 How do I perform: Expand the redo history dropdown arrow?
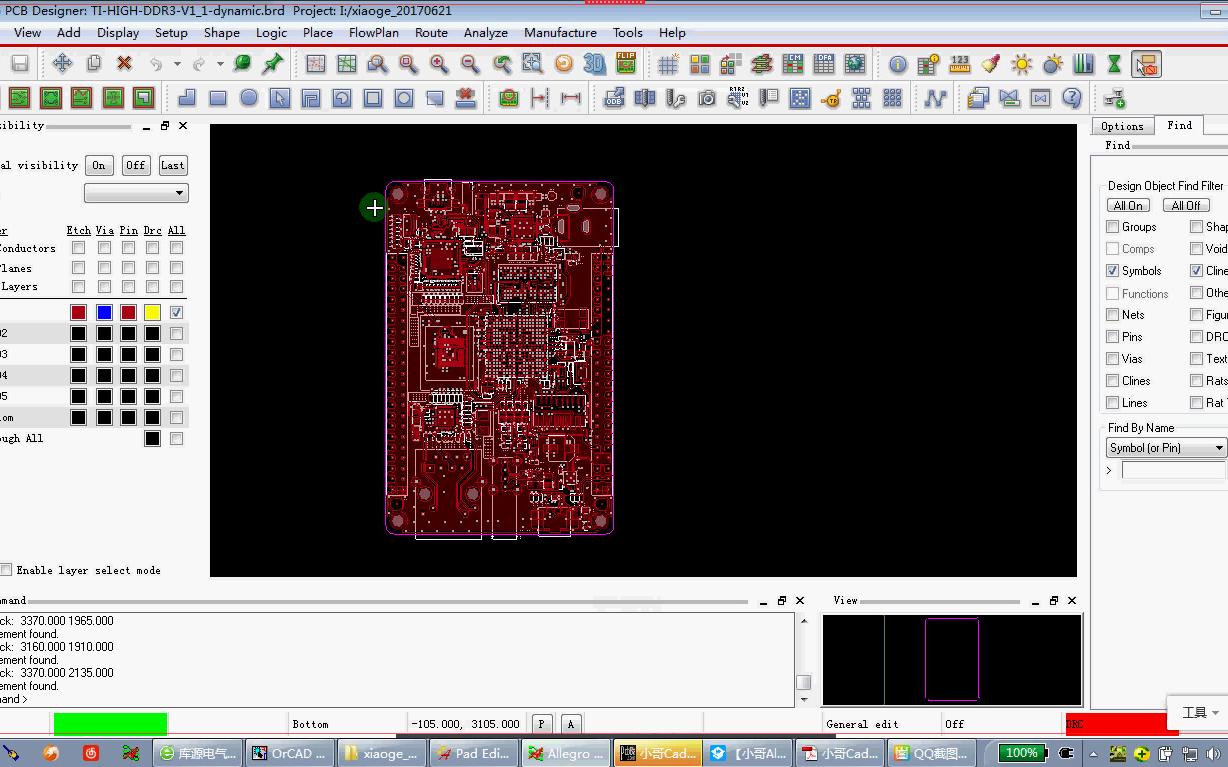coord(219,64)
